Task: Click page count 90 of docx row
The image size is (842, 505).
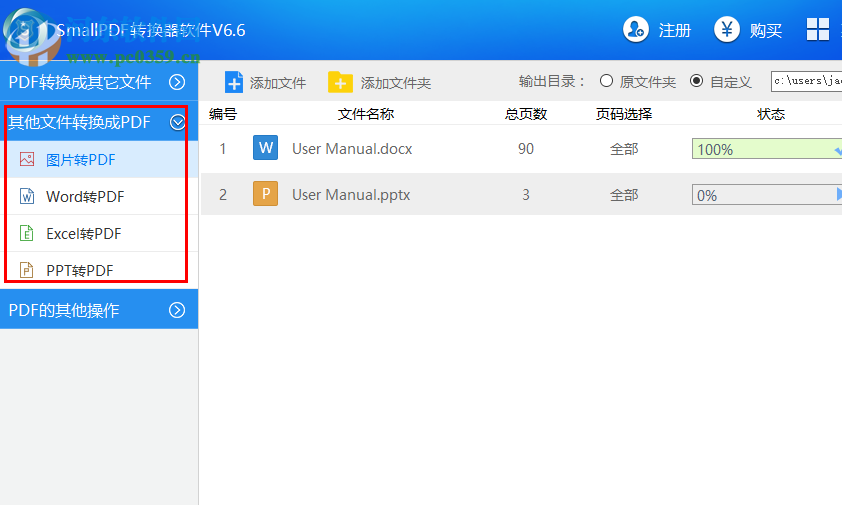Action: tap(526, 149)
